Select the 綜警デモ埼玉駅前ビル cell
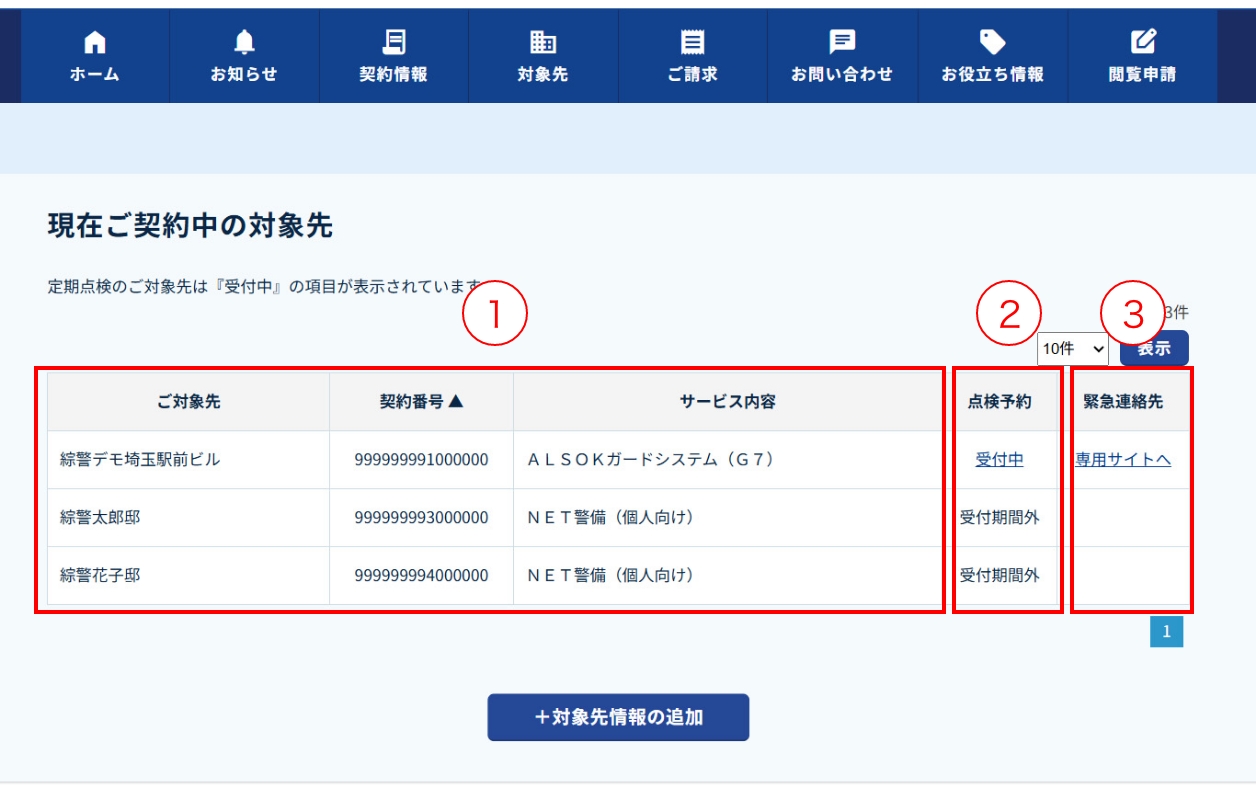 pos(189,460)
